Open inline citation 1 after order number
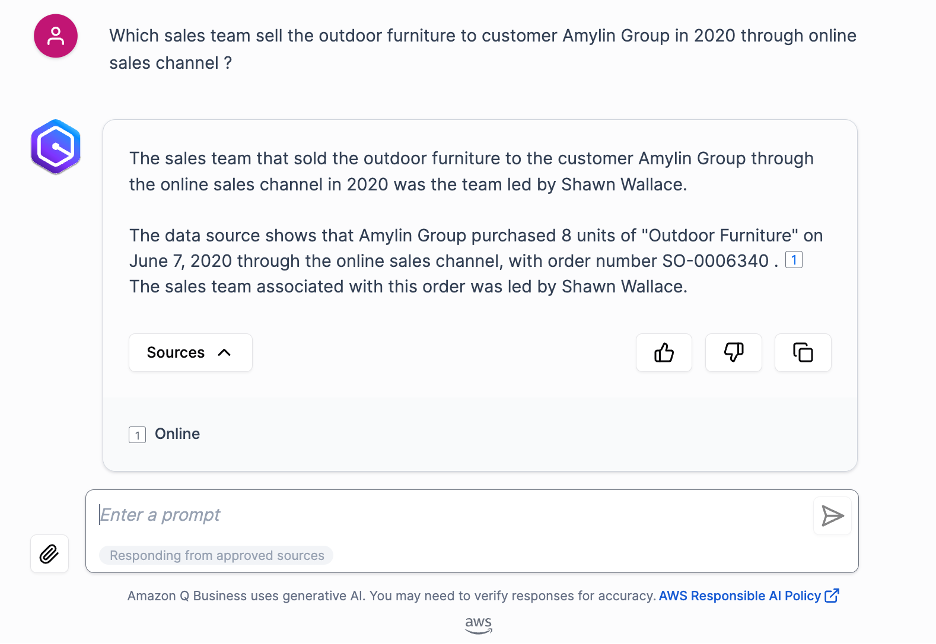This screenshot has height=644, width=936. pos(794,261)
